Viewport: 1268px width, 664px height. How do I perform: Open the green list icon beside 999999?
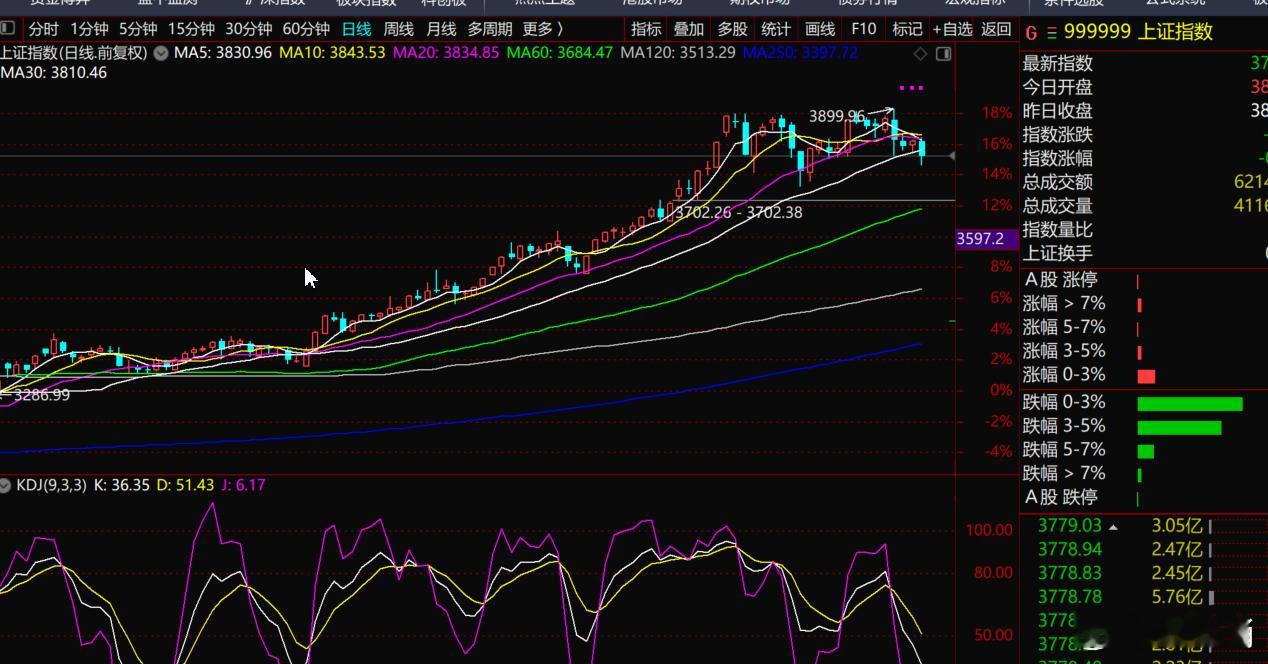(1051, 33)
